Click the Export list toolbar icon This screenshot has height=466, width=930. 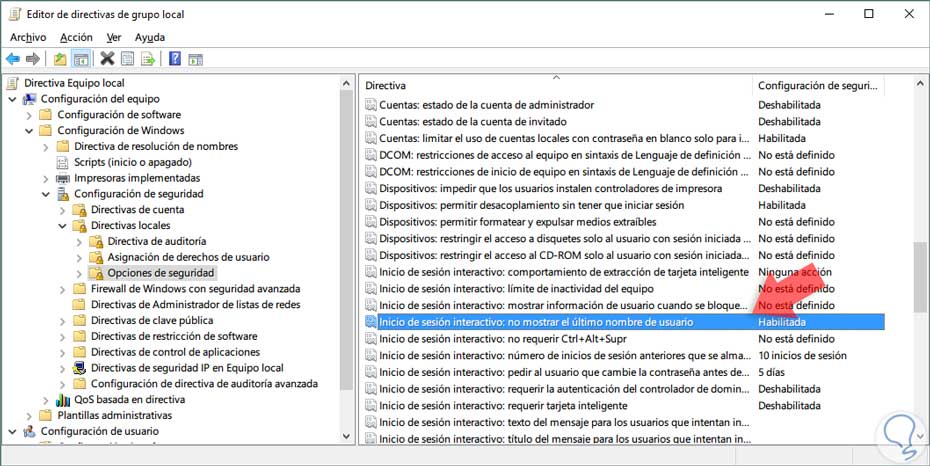coord(148,59)
